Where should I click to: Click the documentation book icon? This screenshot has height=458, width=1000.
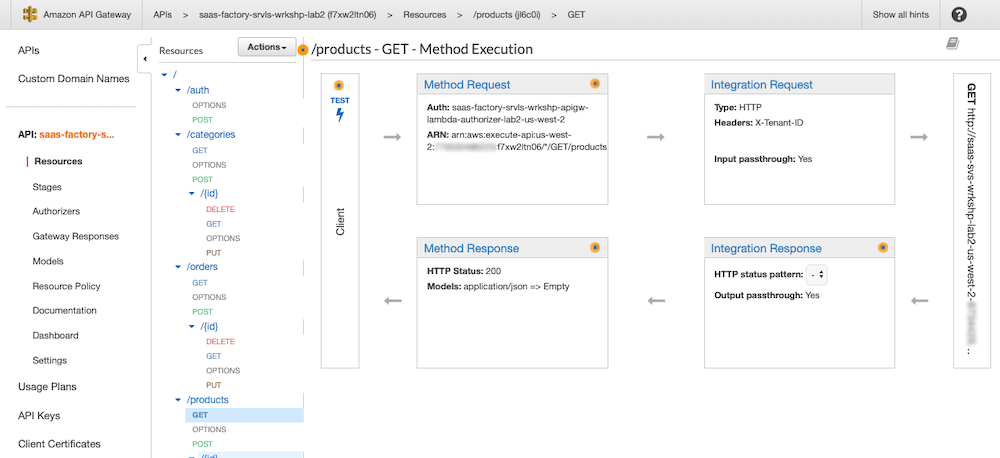[x=952, y=43]
